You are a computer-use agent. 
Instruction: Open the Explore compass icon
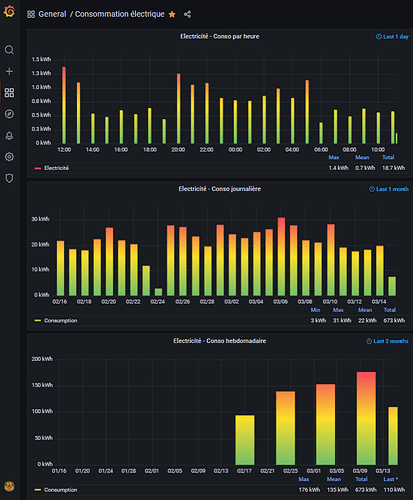9,114
